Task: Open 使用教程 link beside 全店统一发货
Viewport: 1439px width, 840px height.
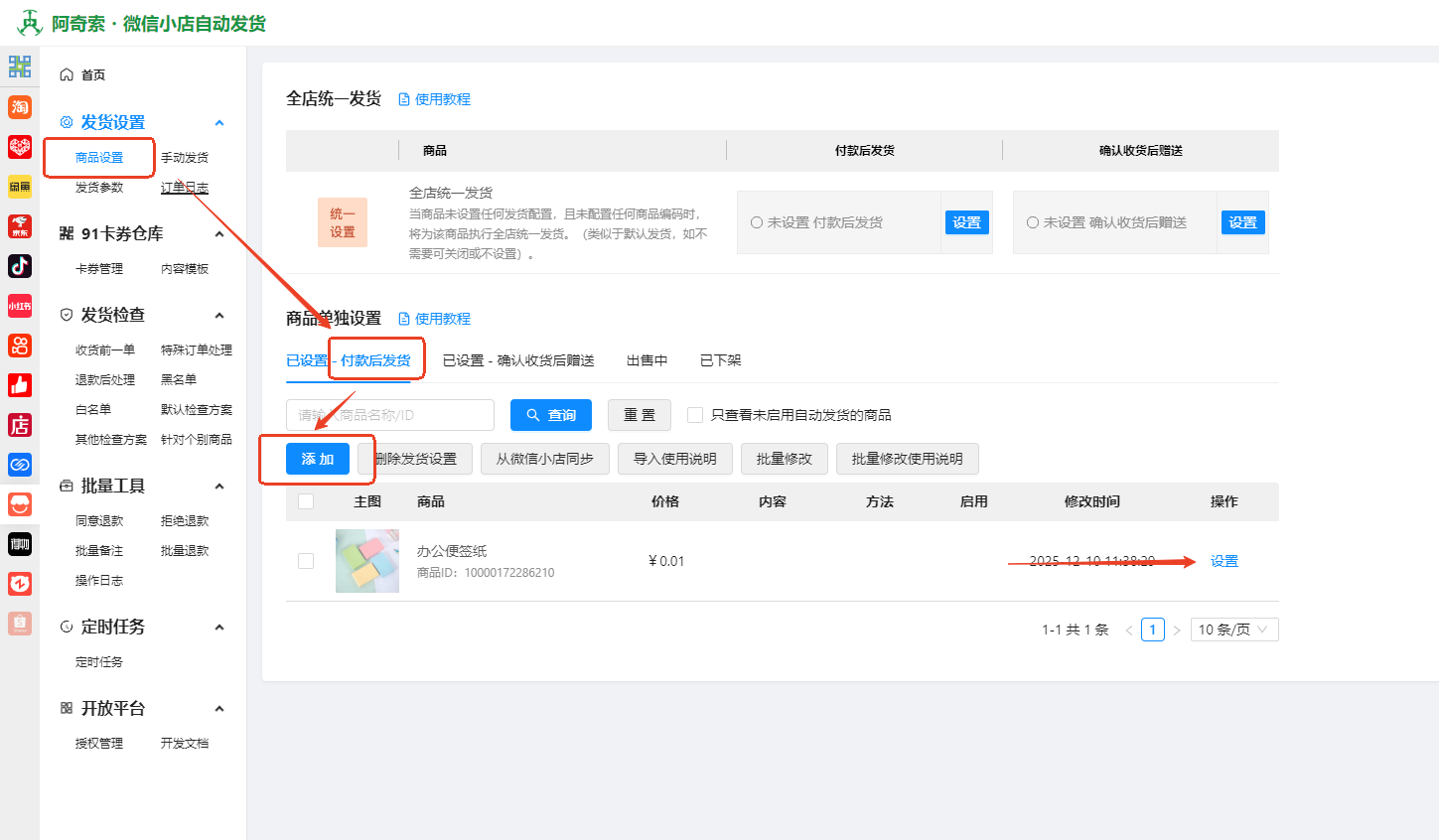Action: 435,99
